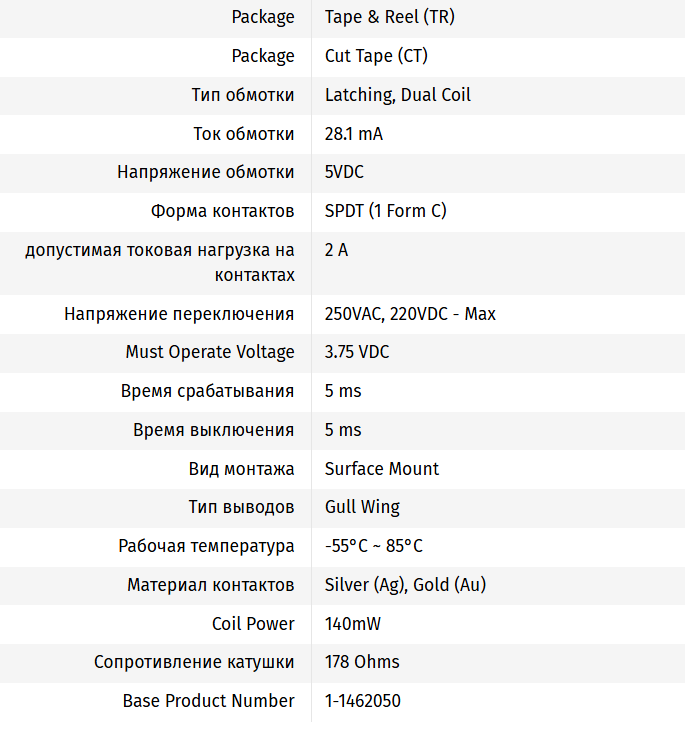Click the base product number "1-1462050"
The width and height of the screenshot is (685, 730).
[363, 701]
